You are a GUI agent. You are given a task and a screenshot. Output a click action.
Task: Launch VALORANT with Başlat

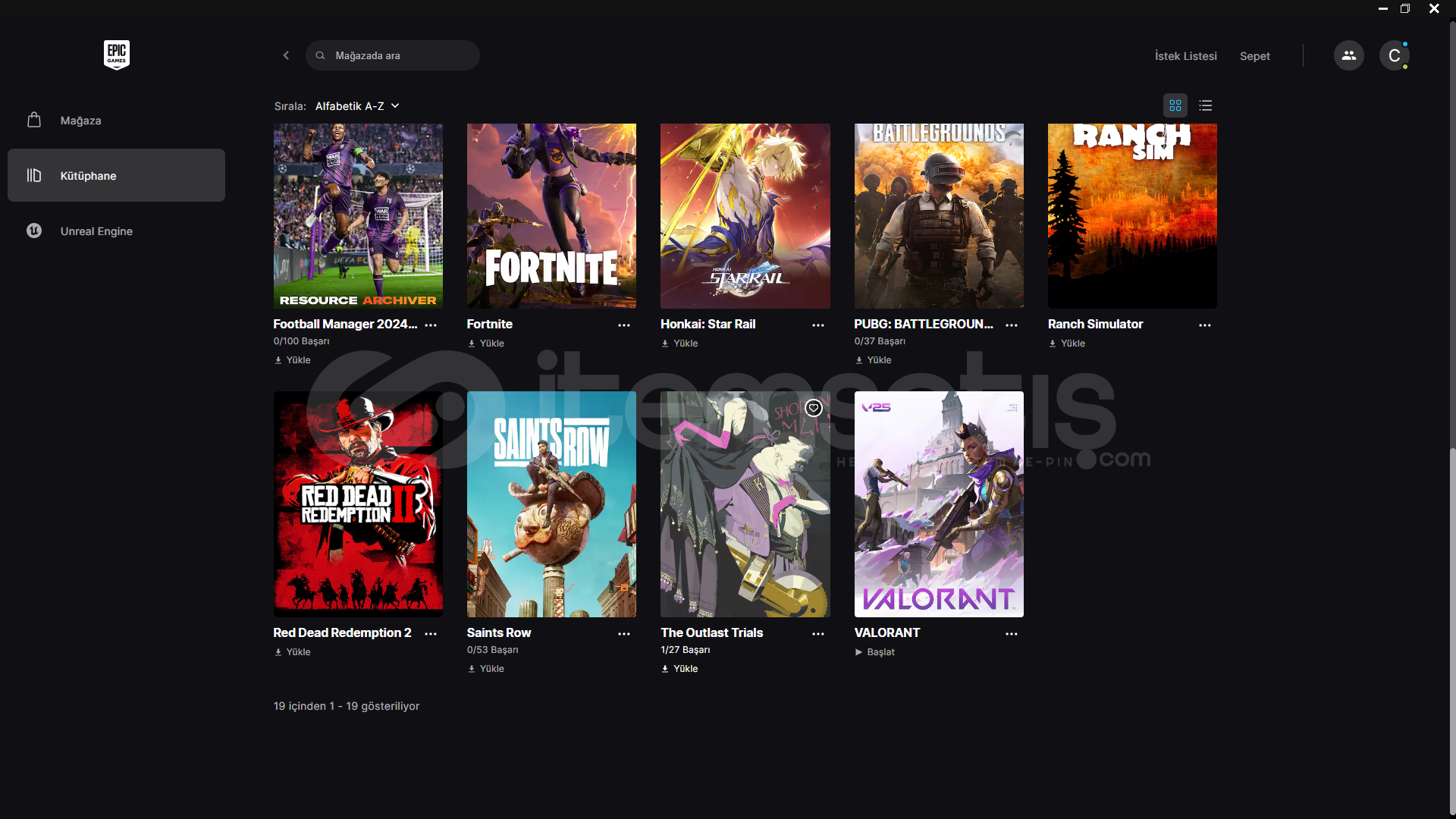point(875,652)
